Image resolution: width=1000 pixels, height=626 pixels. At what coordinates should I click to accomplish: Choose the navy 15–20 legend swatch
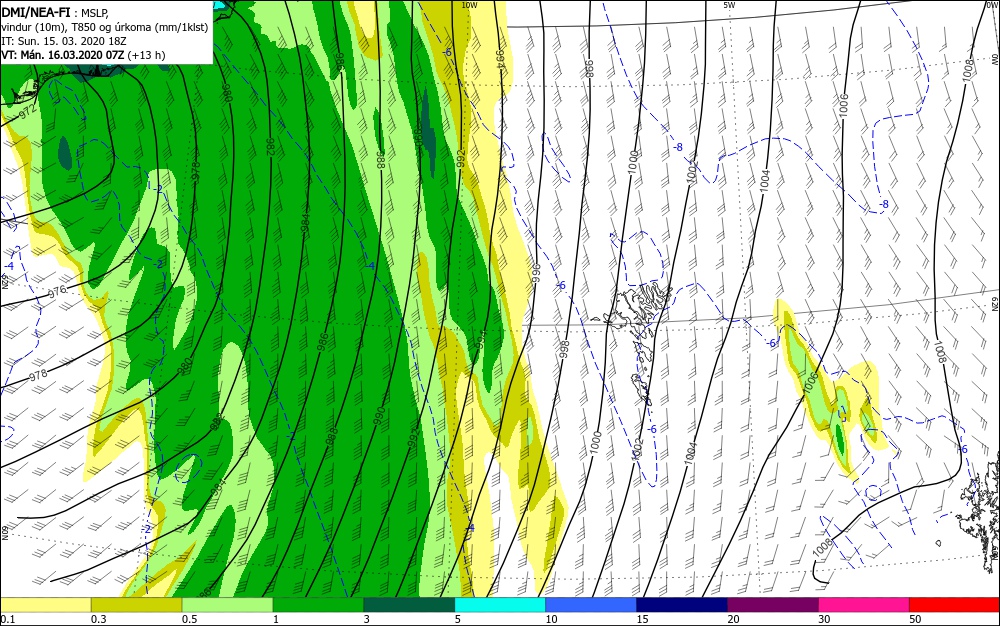[x=682, y=605]
